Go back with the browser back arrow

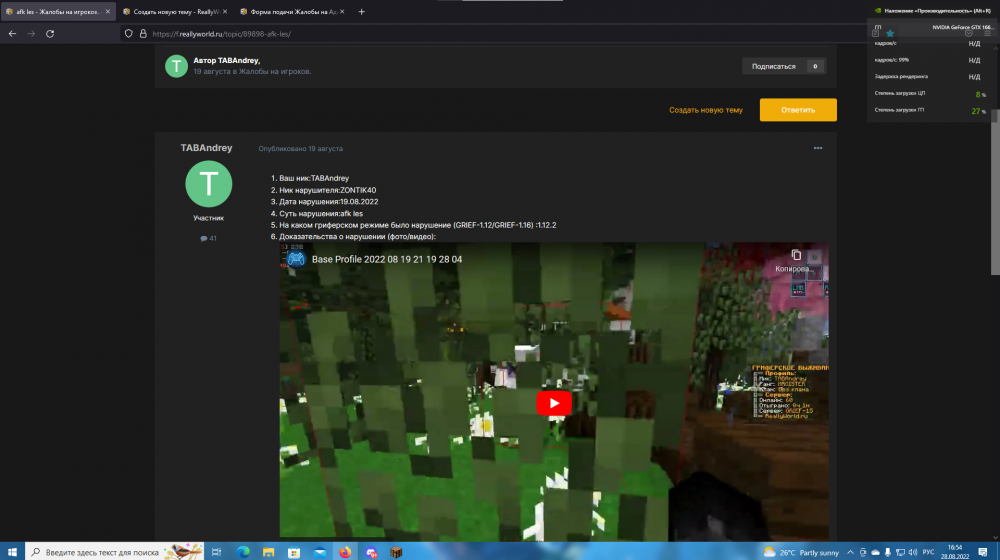point(12,34)
